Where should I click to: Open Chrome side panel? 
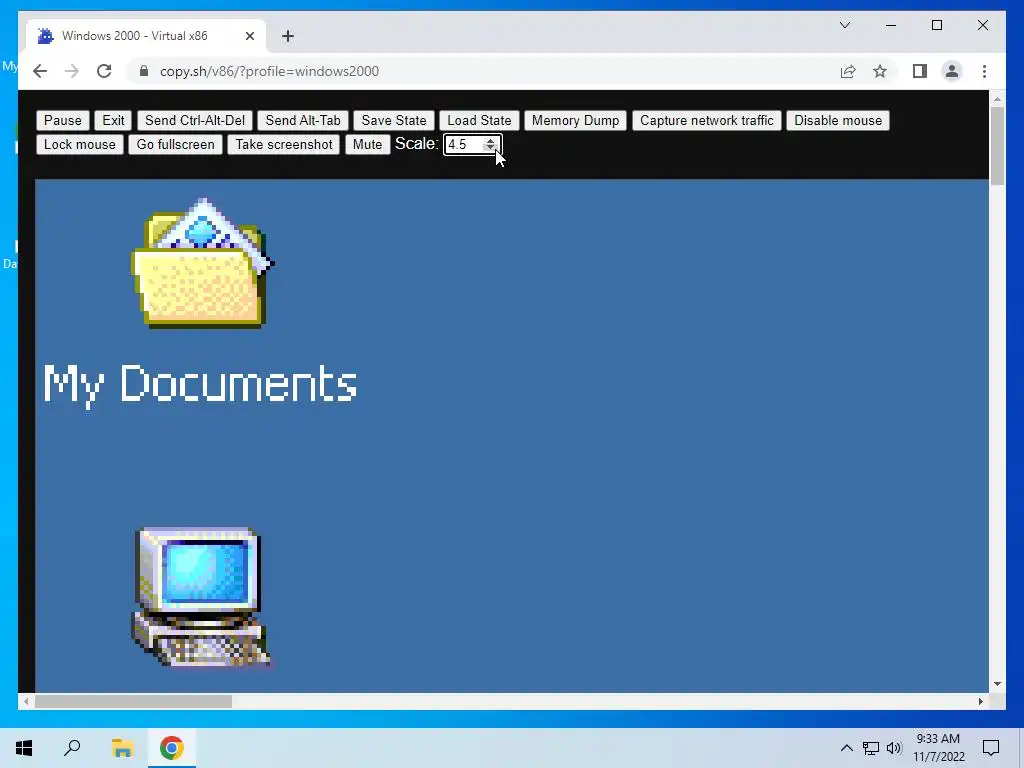tap(920, 71)
